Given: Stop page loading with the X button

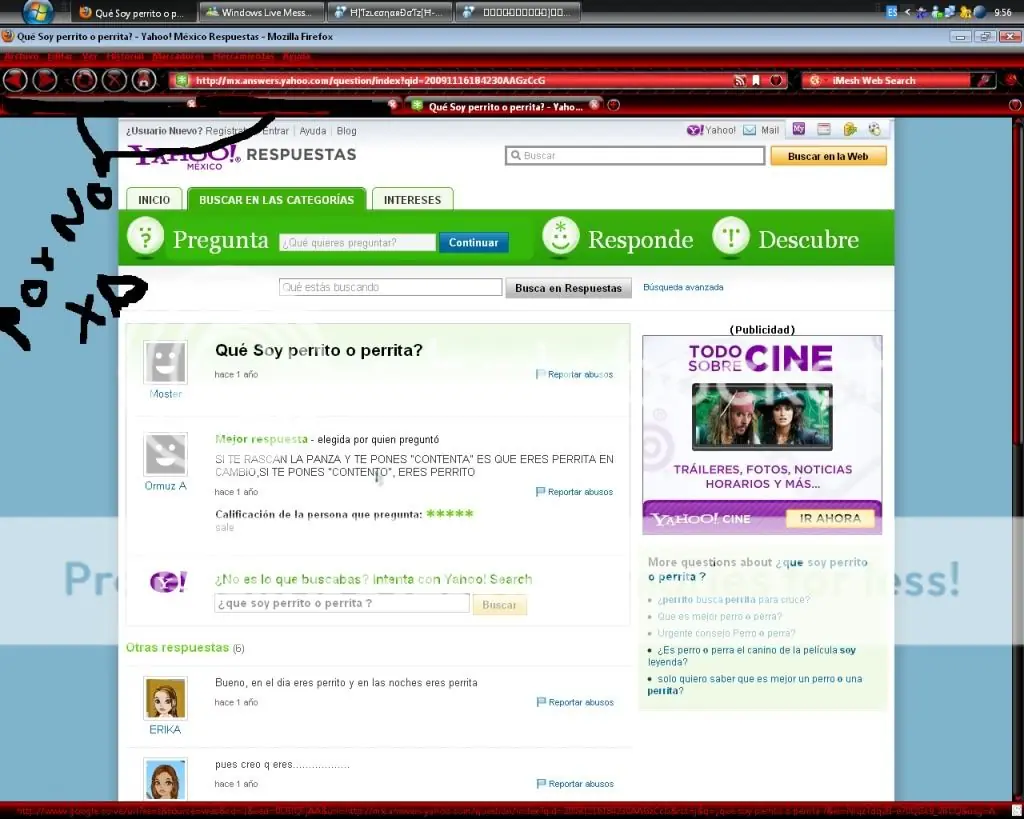Looking at the screenshot, I should pyautogui.click(x=114, y=80).
